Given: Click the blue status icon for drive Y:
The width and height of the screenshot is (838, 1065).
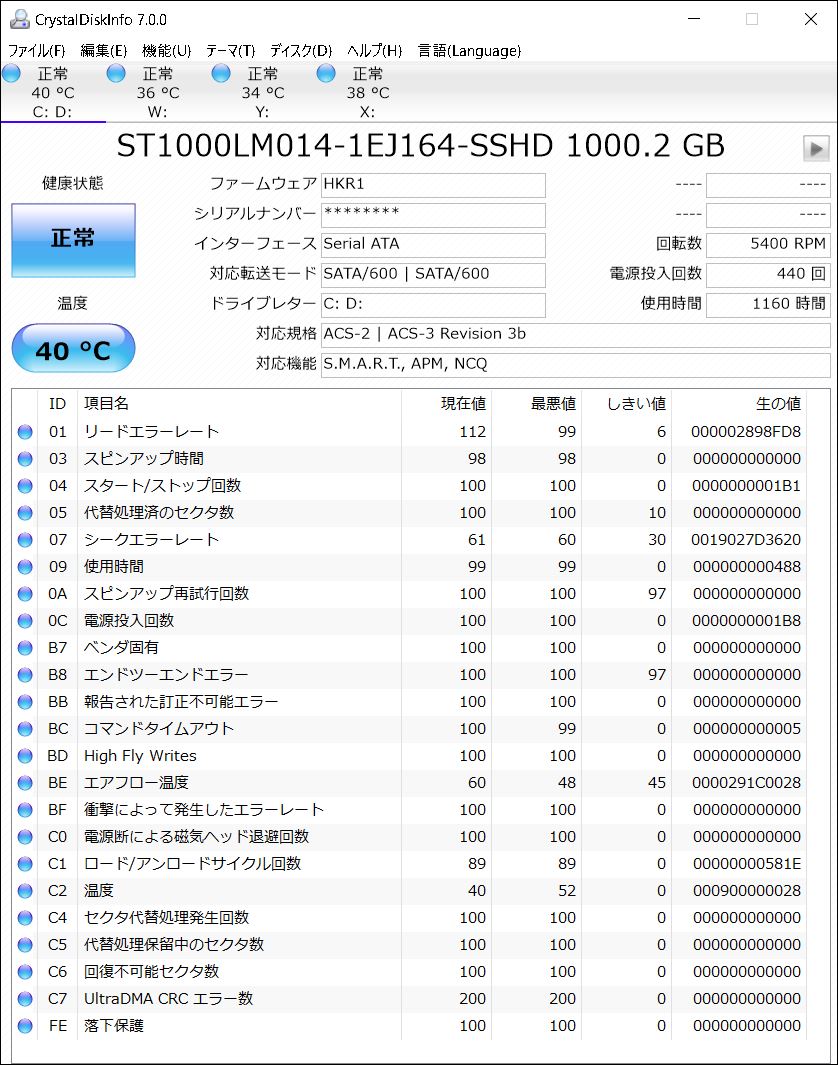Looking at the screenshot, I should [220, 72].
